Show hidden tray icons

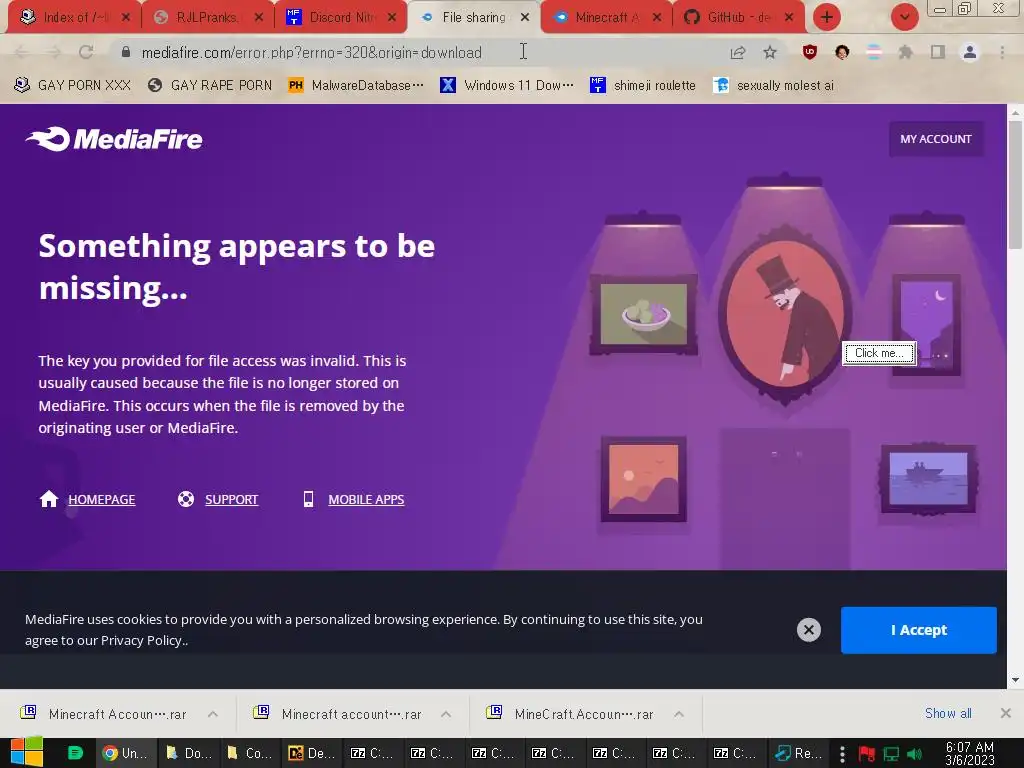(x=842, y=754)
